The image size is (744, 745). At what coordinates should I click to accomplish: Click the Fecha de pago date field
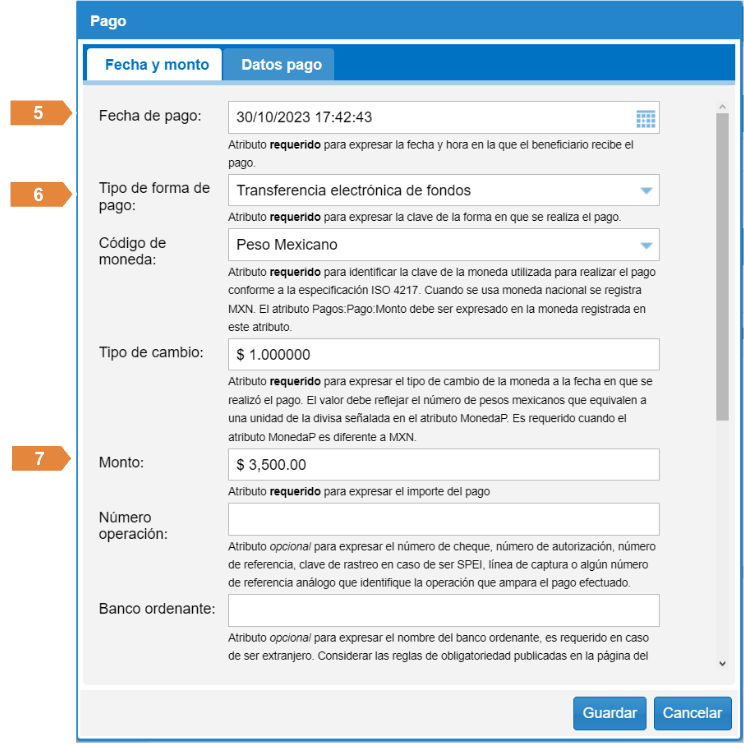(x=430, y=118)
